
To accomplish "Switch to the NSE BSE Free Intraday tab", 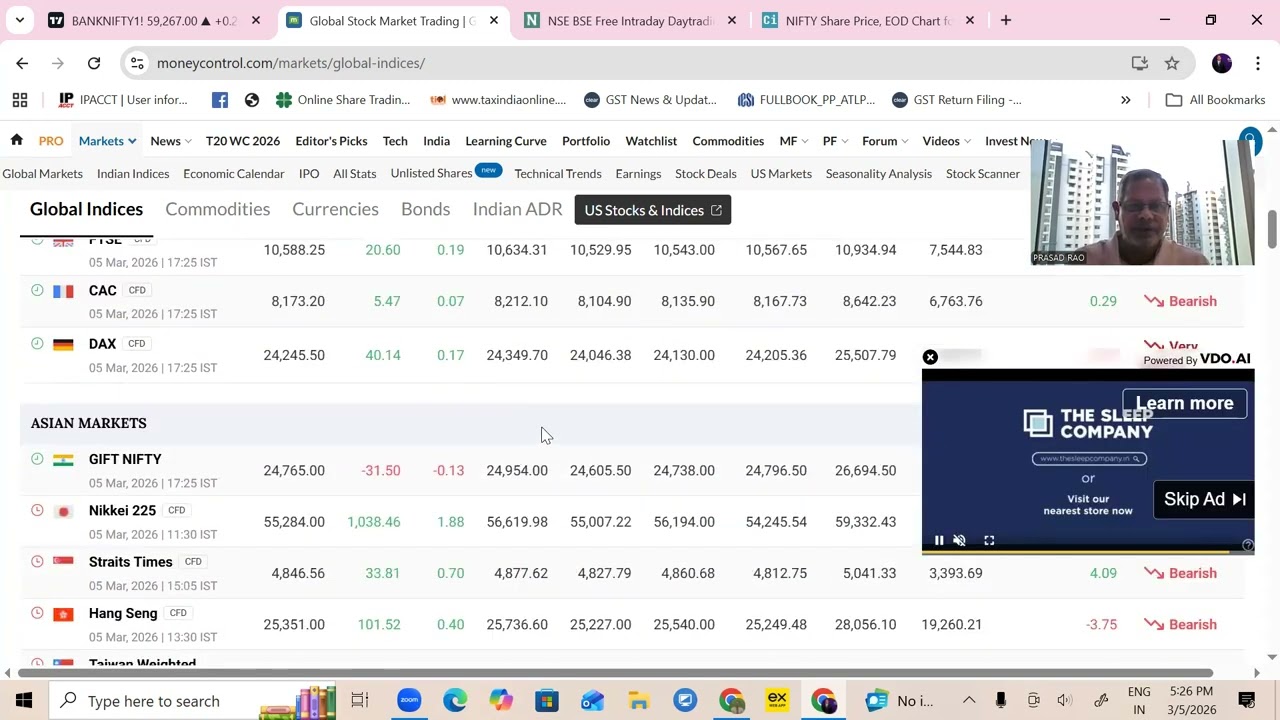I will click(x=631, y=20).
